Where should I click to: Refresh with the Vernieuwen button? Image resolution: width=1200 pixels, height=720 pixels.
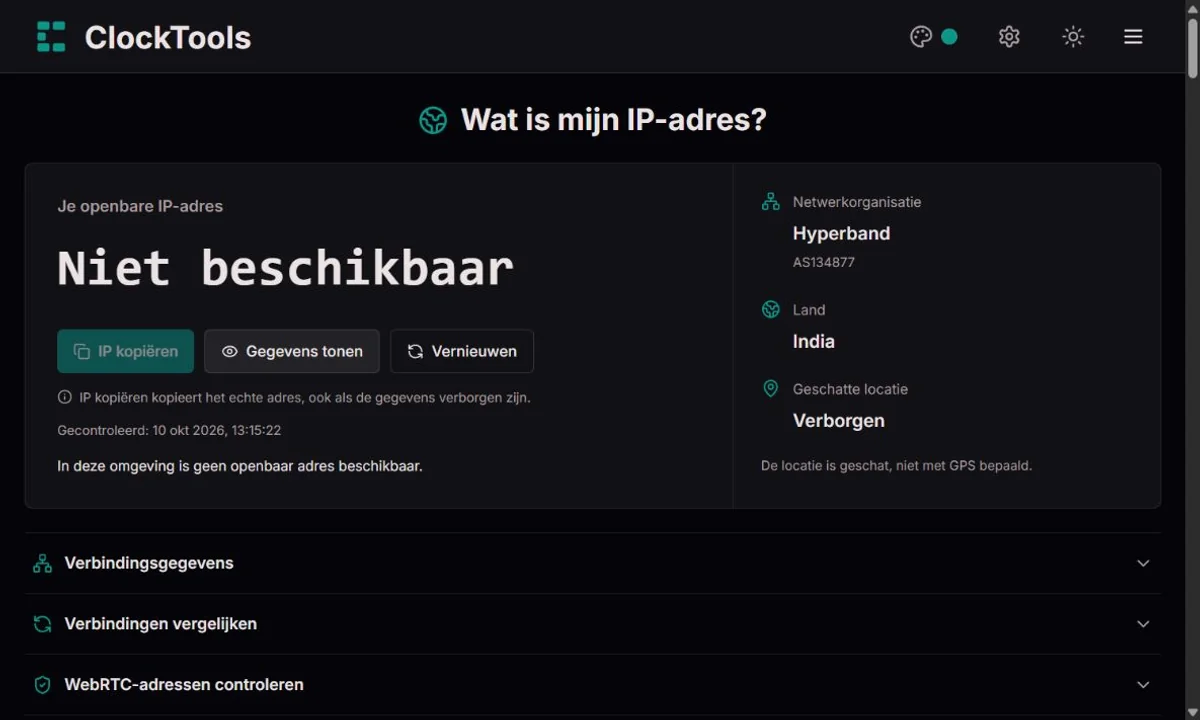pyautogui.click(x=462, y=351)
